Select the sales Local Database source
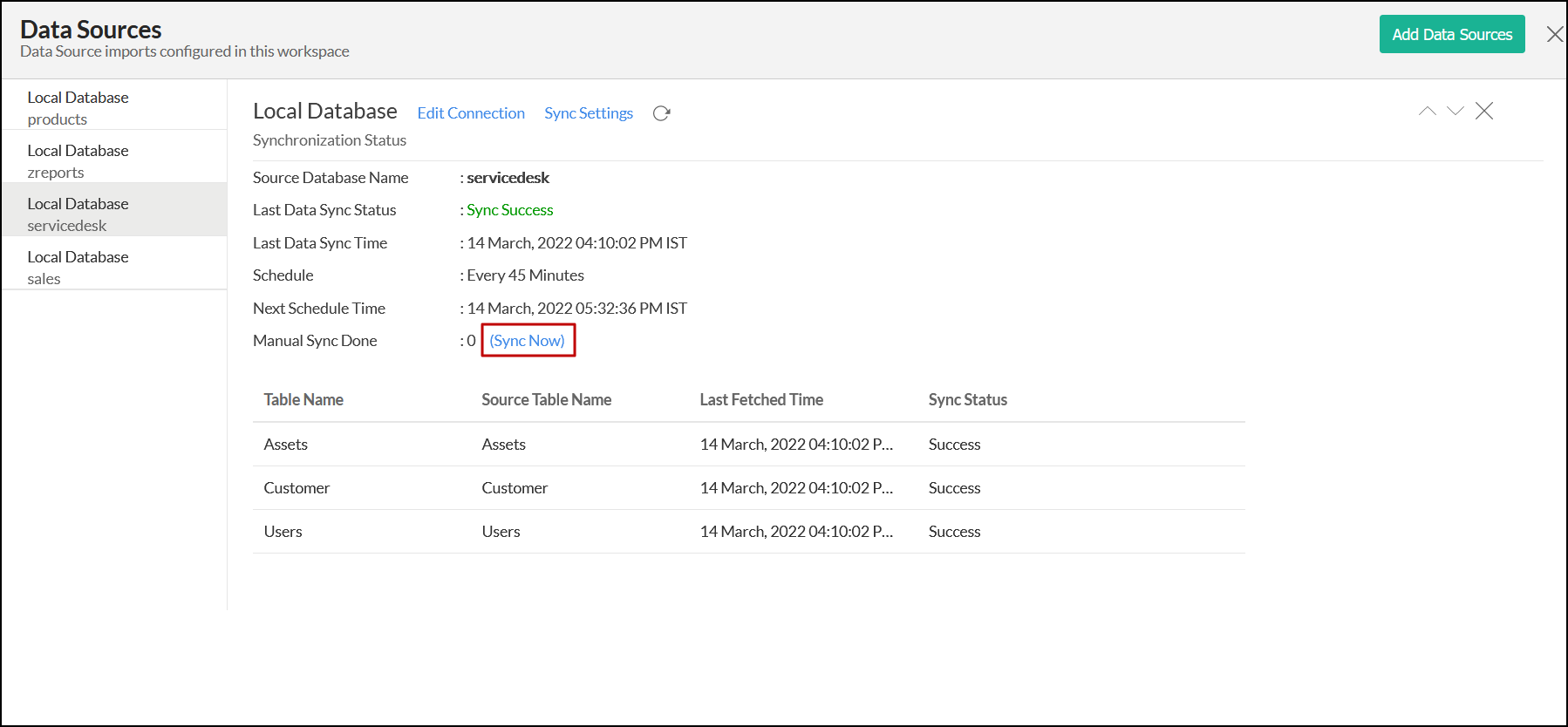 (x=113, y=268)
